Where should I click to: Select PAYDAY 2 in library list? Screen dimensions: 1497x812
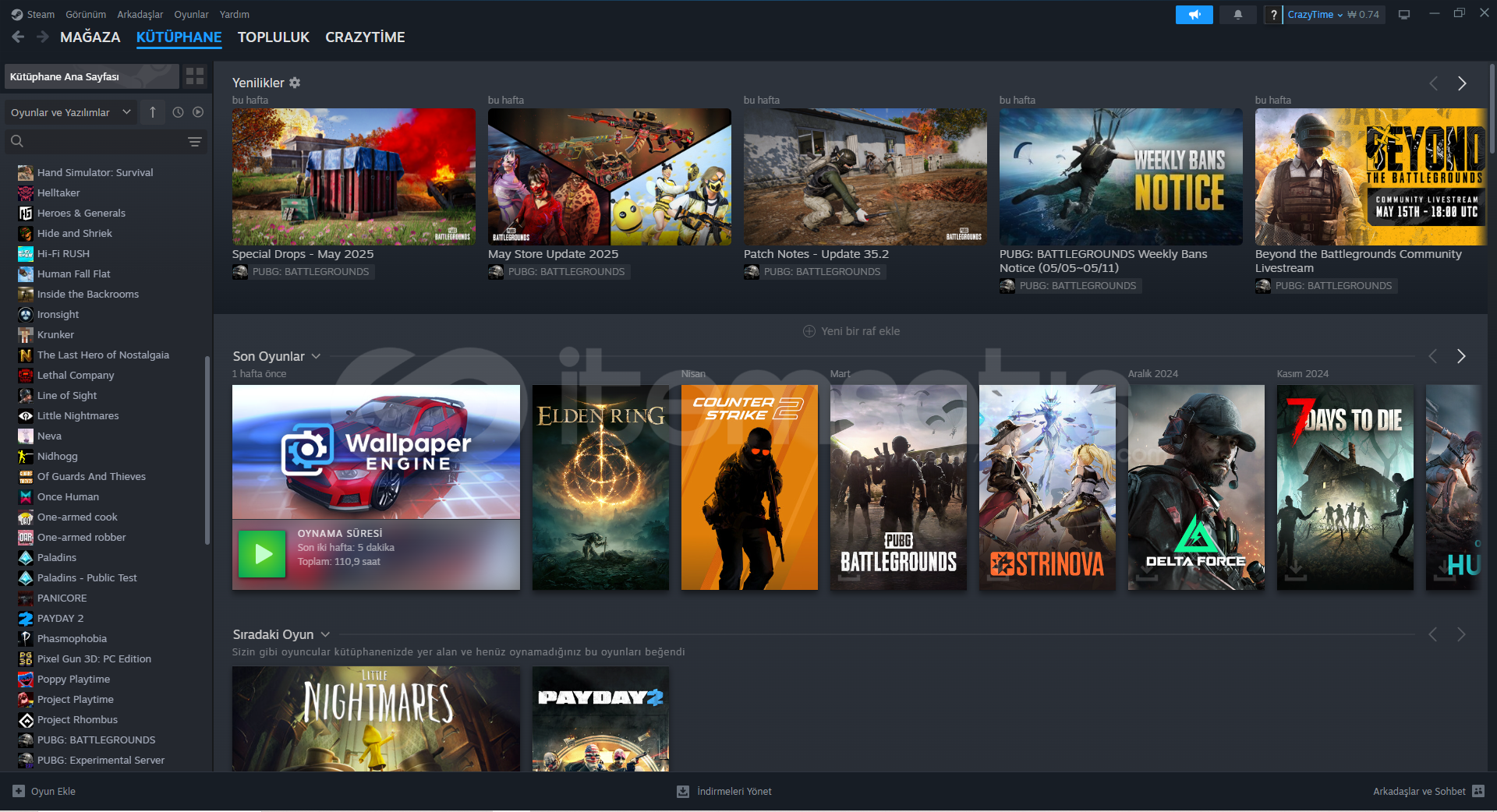point(60,618)
